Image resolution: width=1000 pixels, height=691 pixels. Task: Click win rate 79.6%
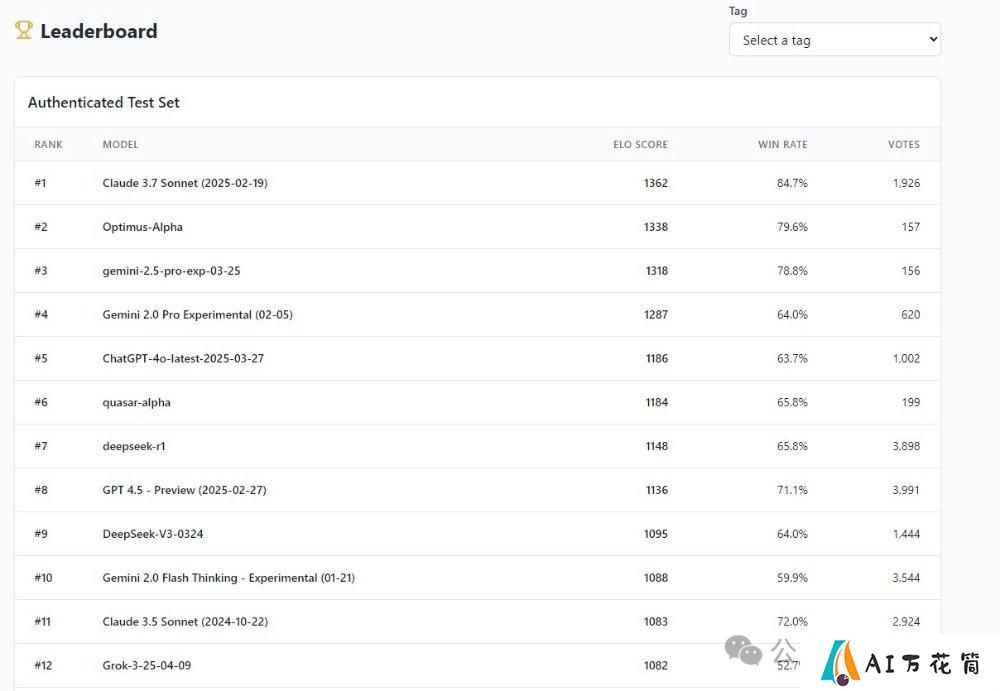click(792, 227)
